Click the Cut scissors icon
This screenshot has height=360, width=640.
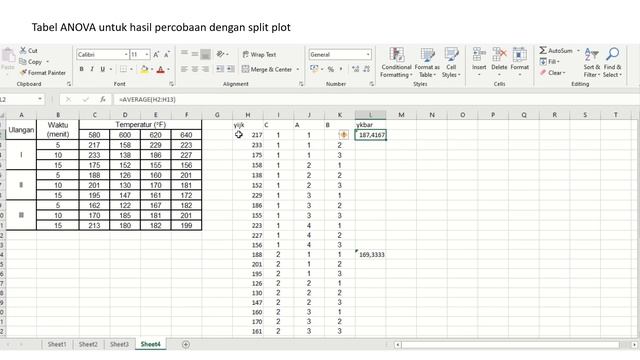coord(23,51)
